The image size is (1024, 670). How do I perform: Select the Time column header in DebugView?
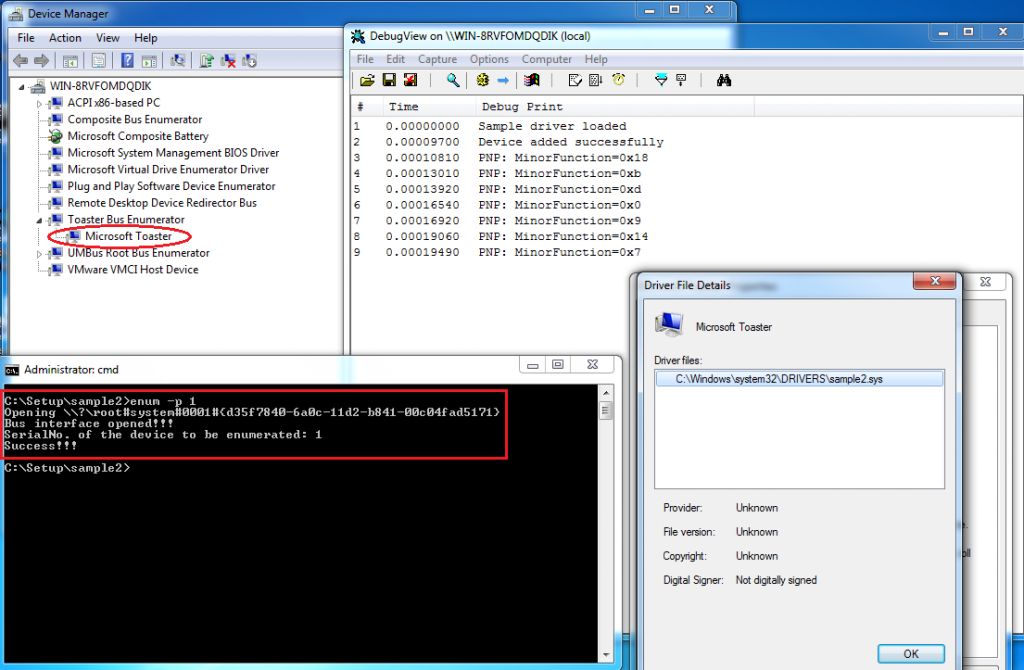[x=420, y=106]
